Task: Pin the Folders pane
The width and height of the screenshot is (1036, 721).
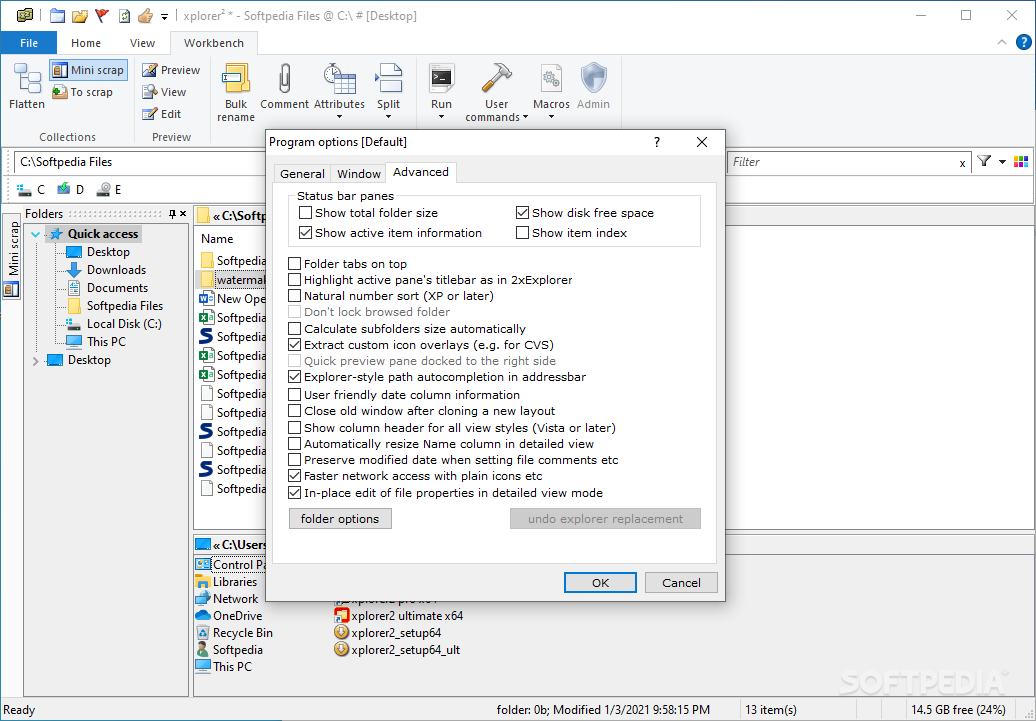Action: [172, 213]
